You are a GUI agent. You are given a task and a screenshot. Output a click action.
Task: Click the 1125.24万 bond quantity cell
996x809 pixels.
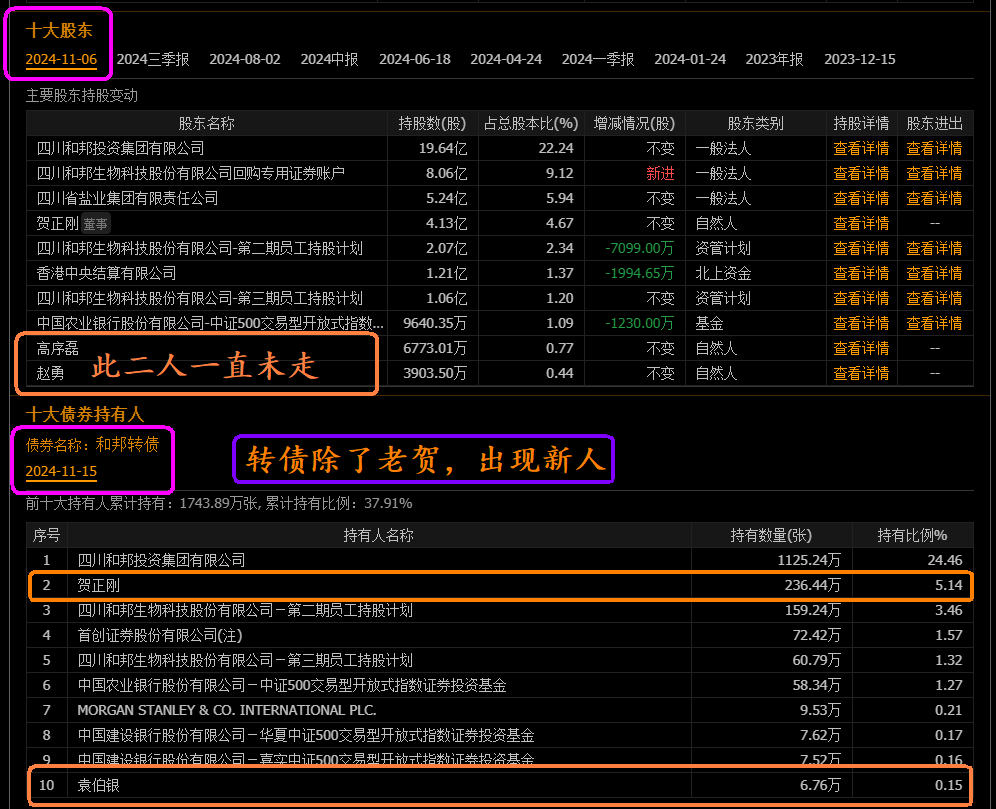(x=809, y=560)
